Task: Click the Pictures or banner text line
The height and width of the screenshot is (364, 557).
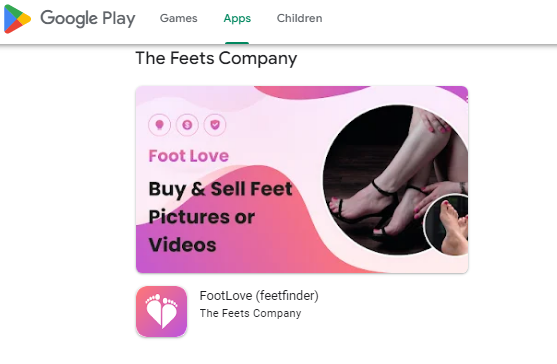Action: coord(201,217)
